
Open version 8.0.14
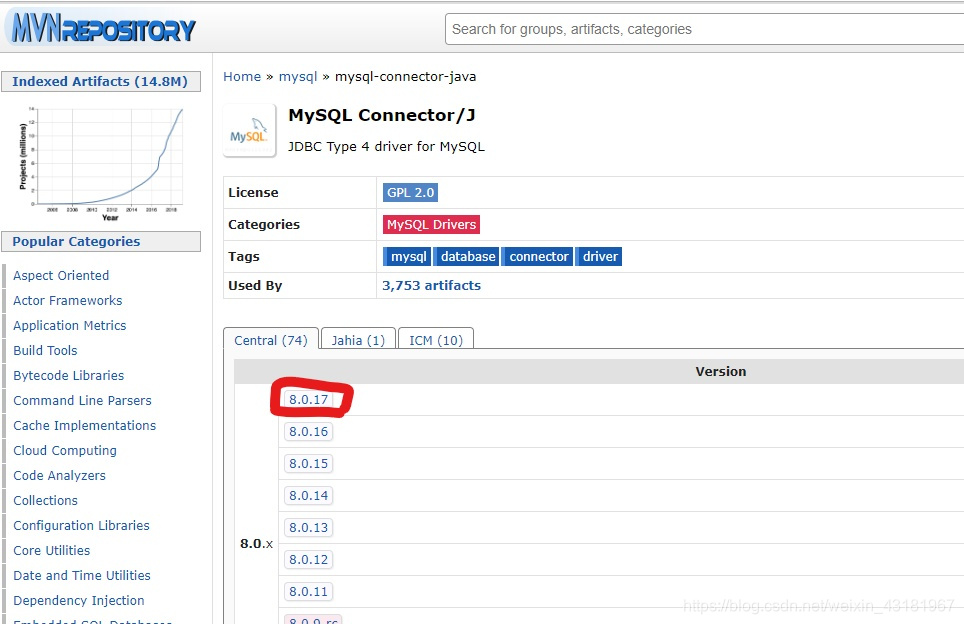[309, 496]
